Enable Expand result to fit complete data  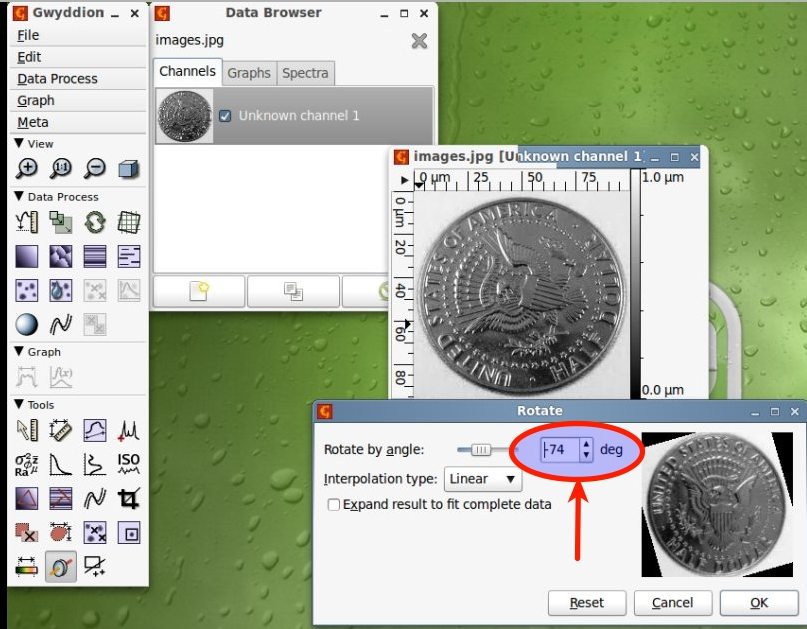tap(334, 504)
